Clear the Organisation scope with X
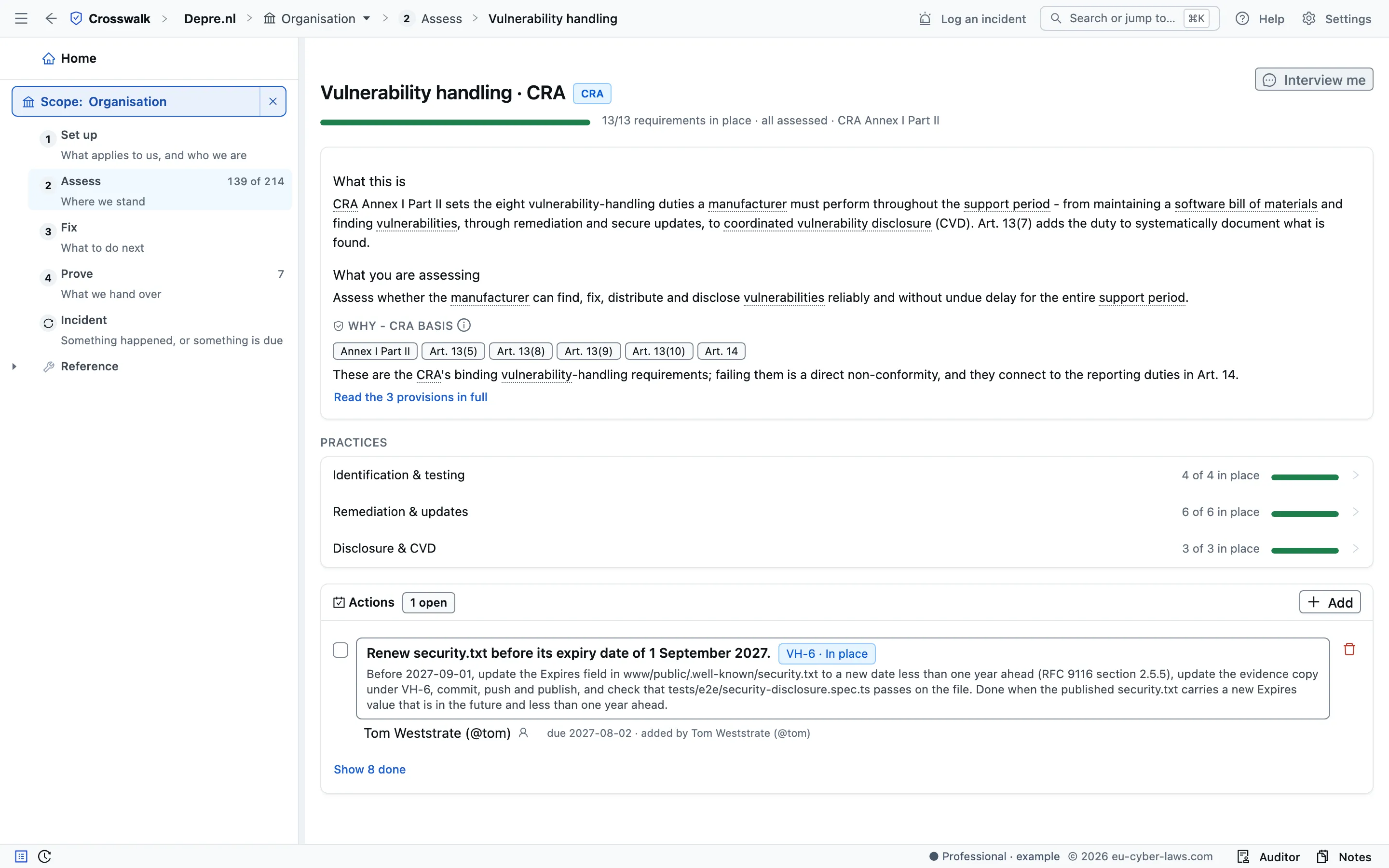 [273, 102]
